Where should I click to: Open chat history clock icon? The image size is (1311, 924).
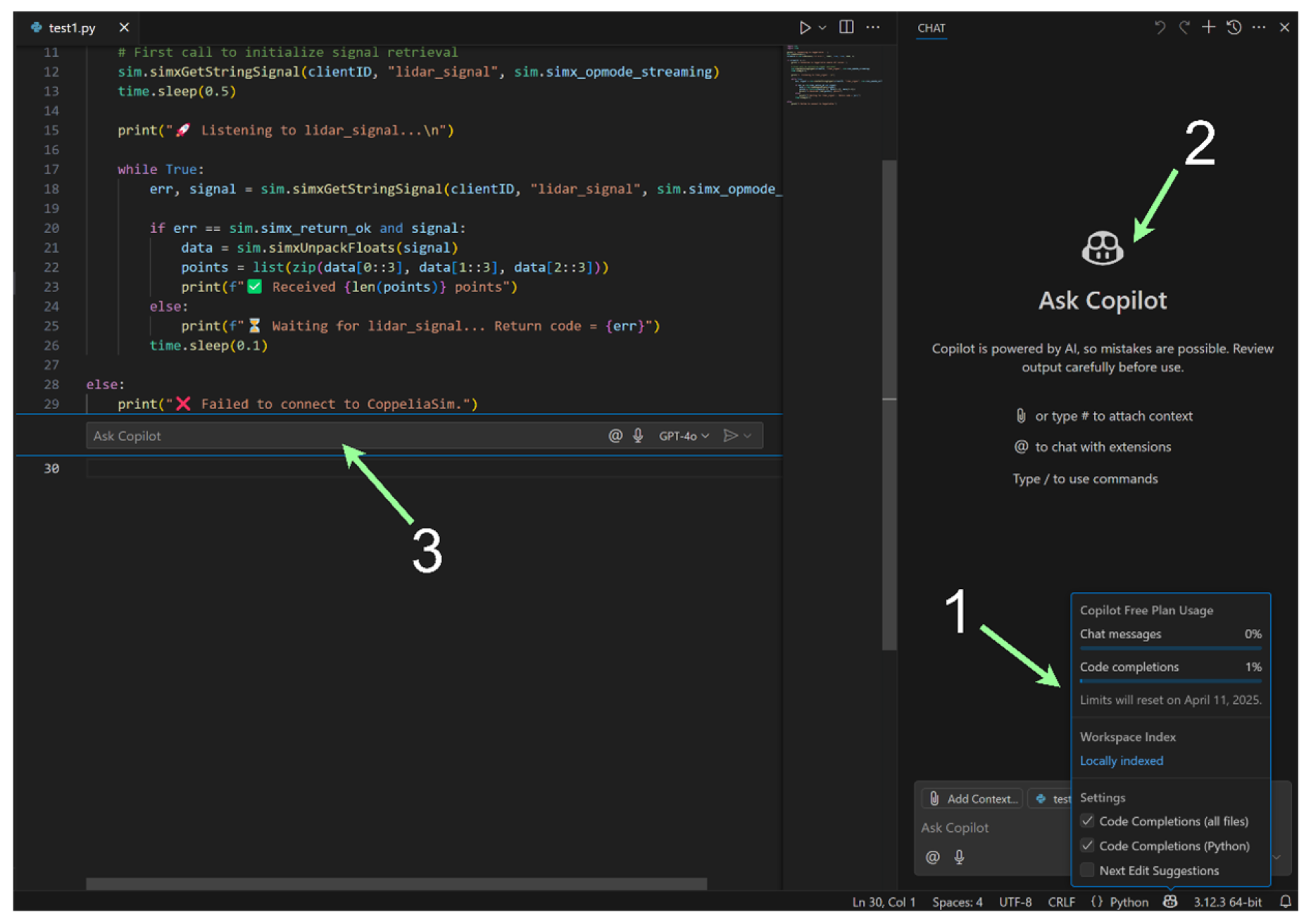1234,27
